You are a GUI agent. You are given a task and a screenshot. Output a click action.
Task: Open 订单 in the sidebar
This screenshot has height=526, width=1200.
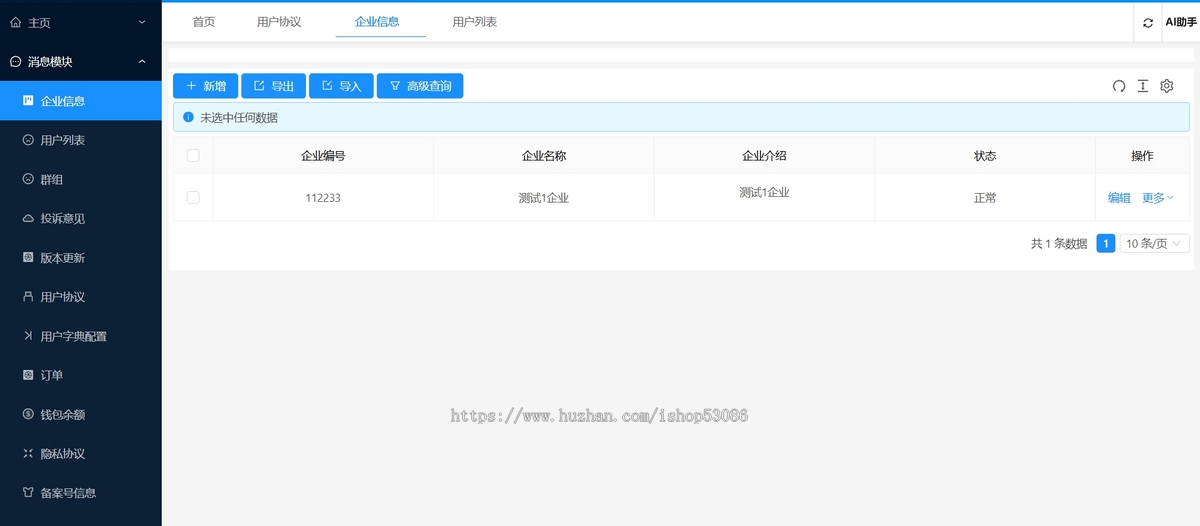pyautogui.click(x=81, y=375)
